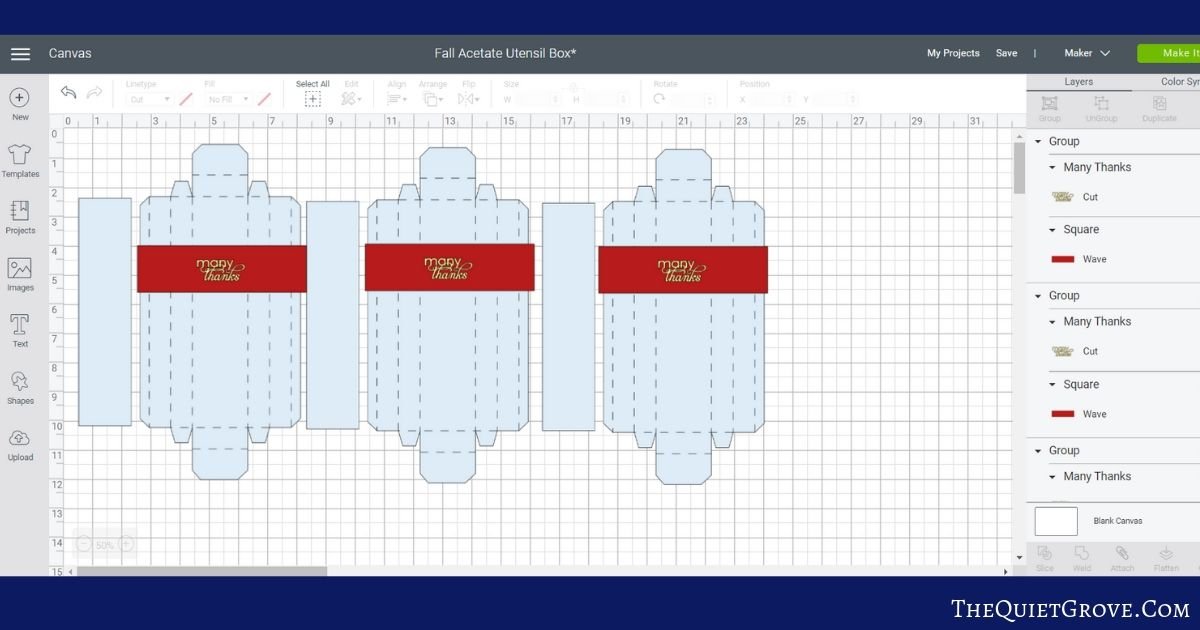Collapse the second Group layer

[1039, 296]
